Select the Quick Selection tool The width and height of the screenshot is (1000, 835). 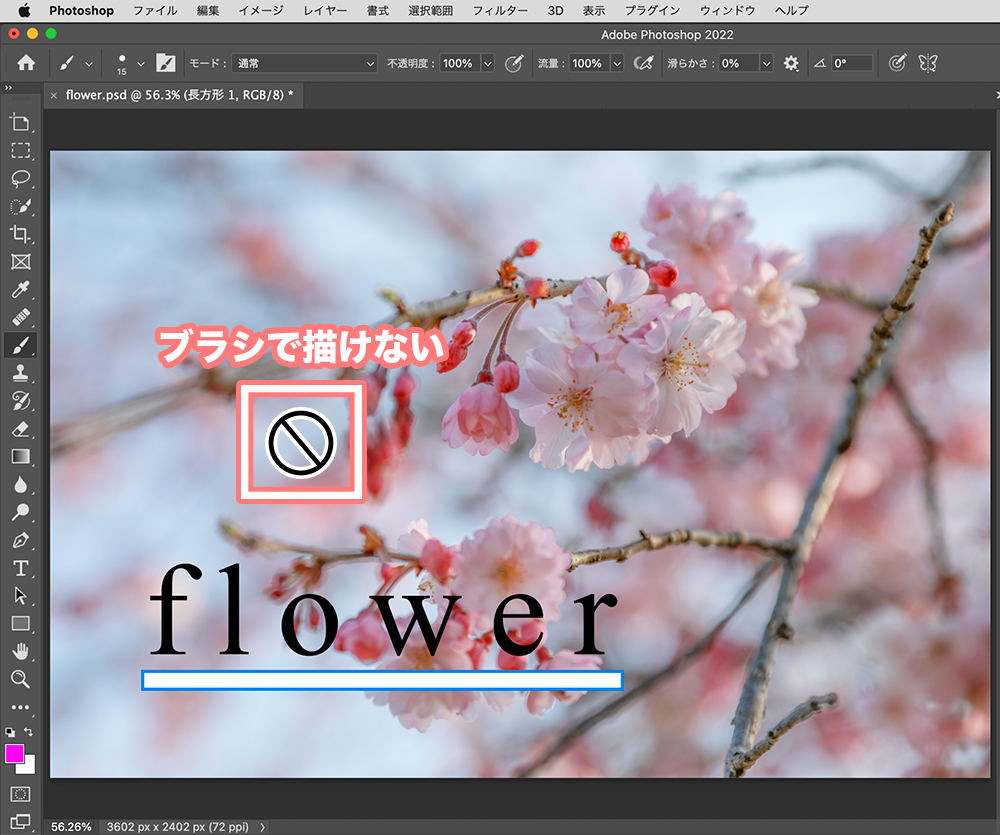tap(20, 207)
